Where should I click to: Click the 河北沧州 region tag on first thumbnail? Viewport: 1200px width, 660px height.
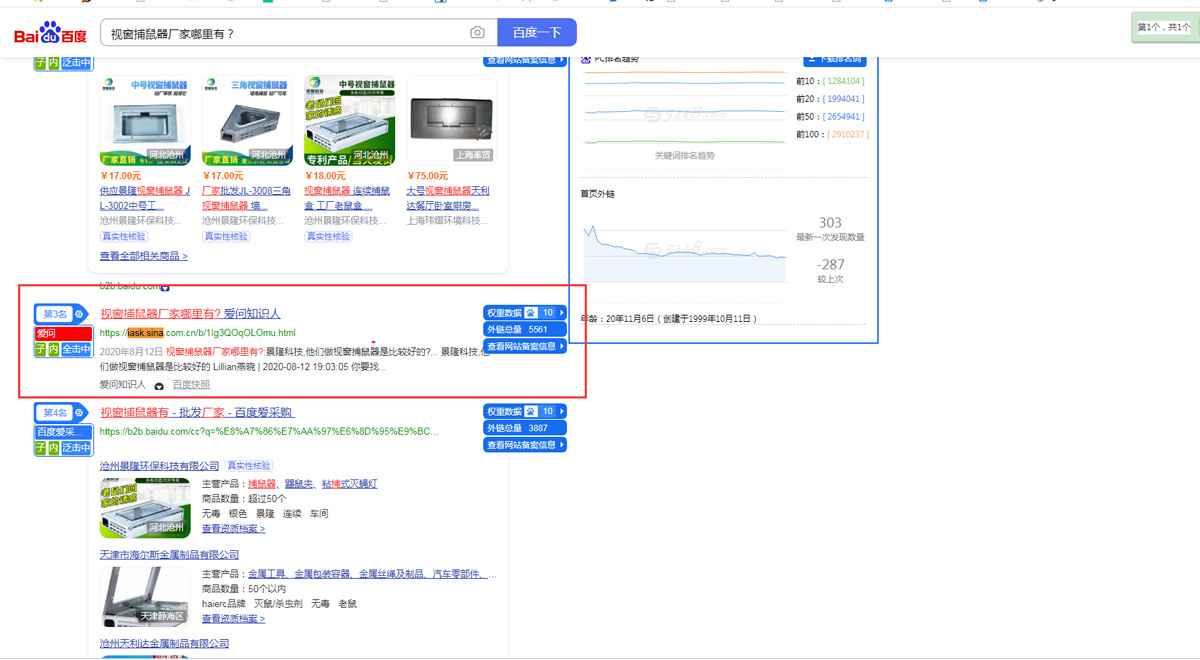tap(166, 152)
